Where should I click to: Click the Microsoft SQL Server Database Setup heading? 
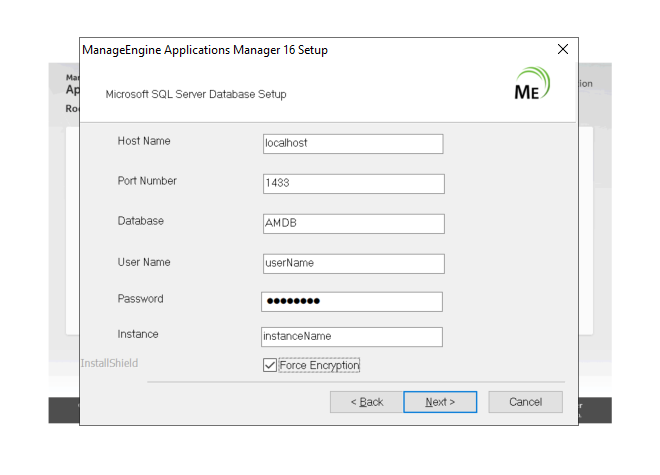click(196, 94)
